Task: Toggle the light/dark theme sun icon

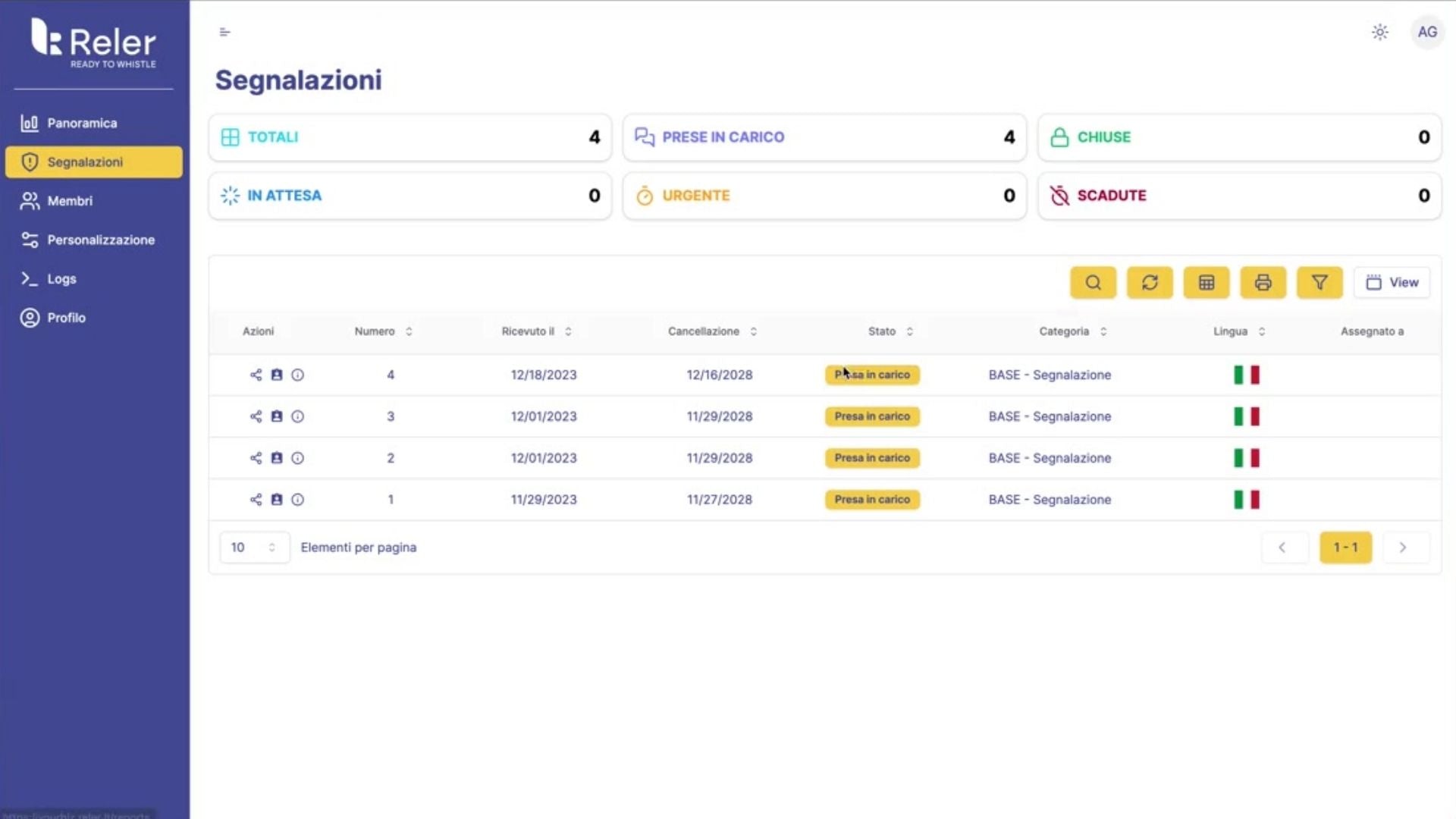Action: tap(1379, 32)
